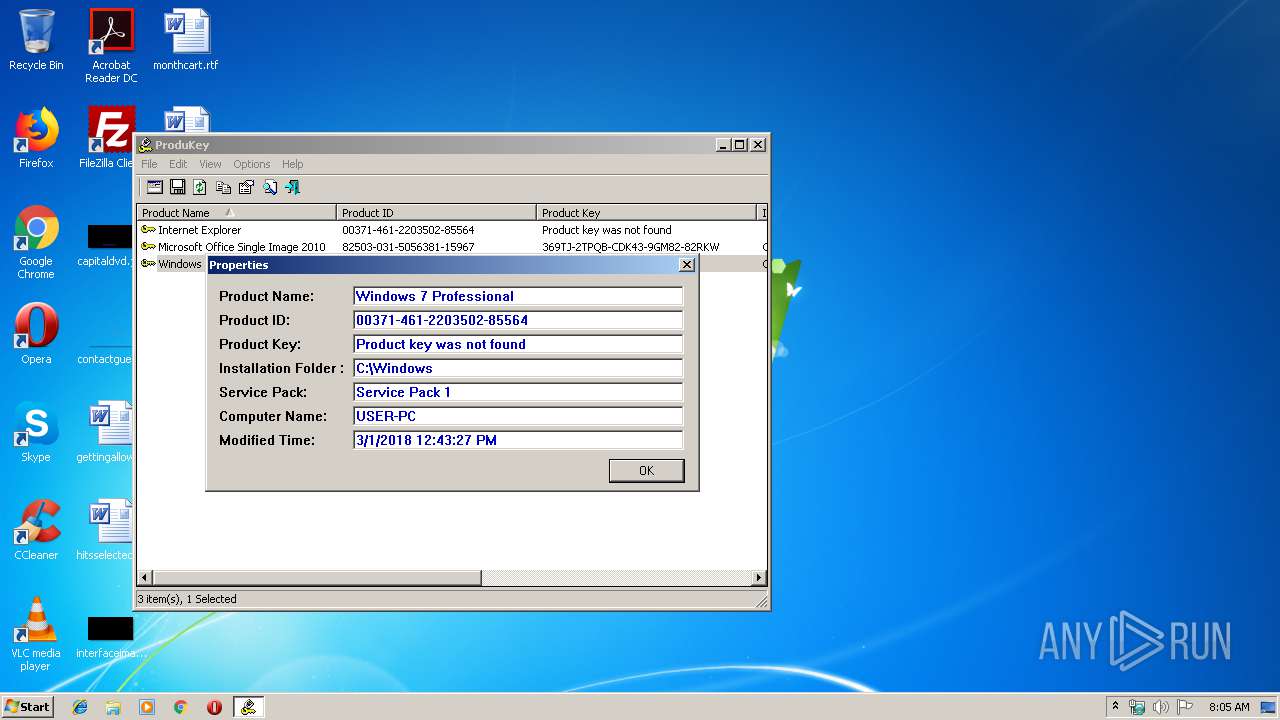The height and width of the screenshot is (720, 1280).
Task: Sort by the Product Name column header
Action: pos(237,213)
